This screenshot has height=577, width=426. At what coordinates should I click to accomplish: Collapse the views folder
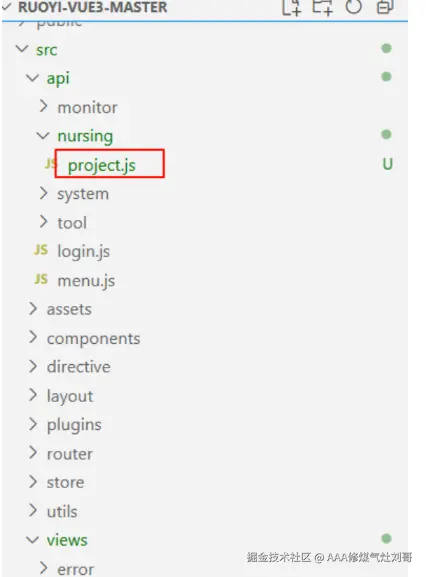click(32, 540)
